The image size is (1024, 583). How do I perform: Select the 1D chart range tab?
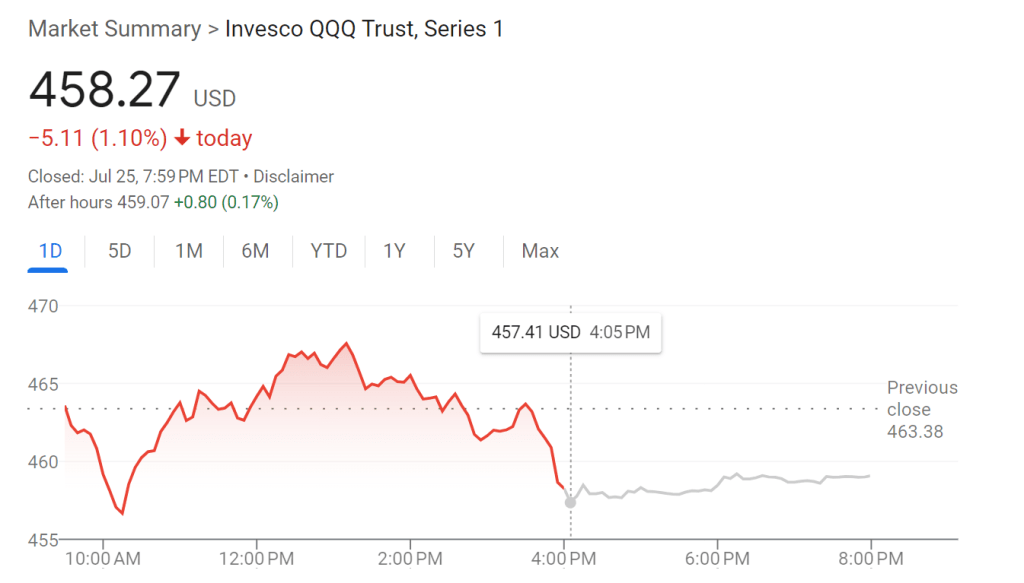[x=50, y=251]
